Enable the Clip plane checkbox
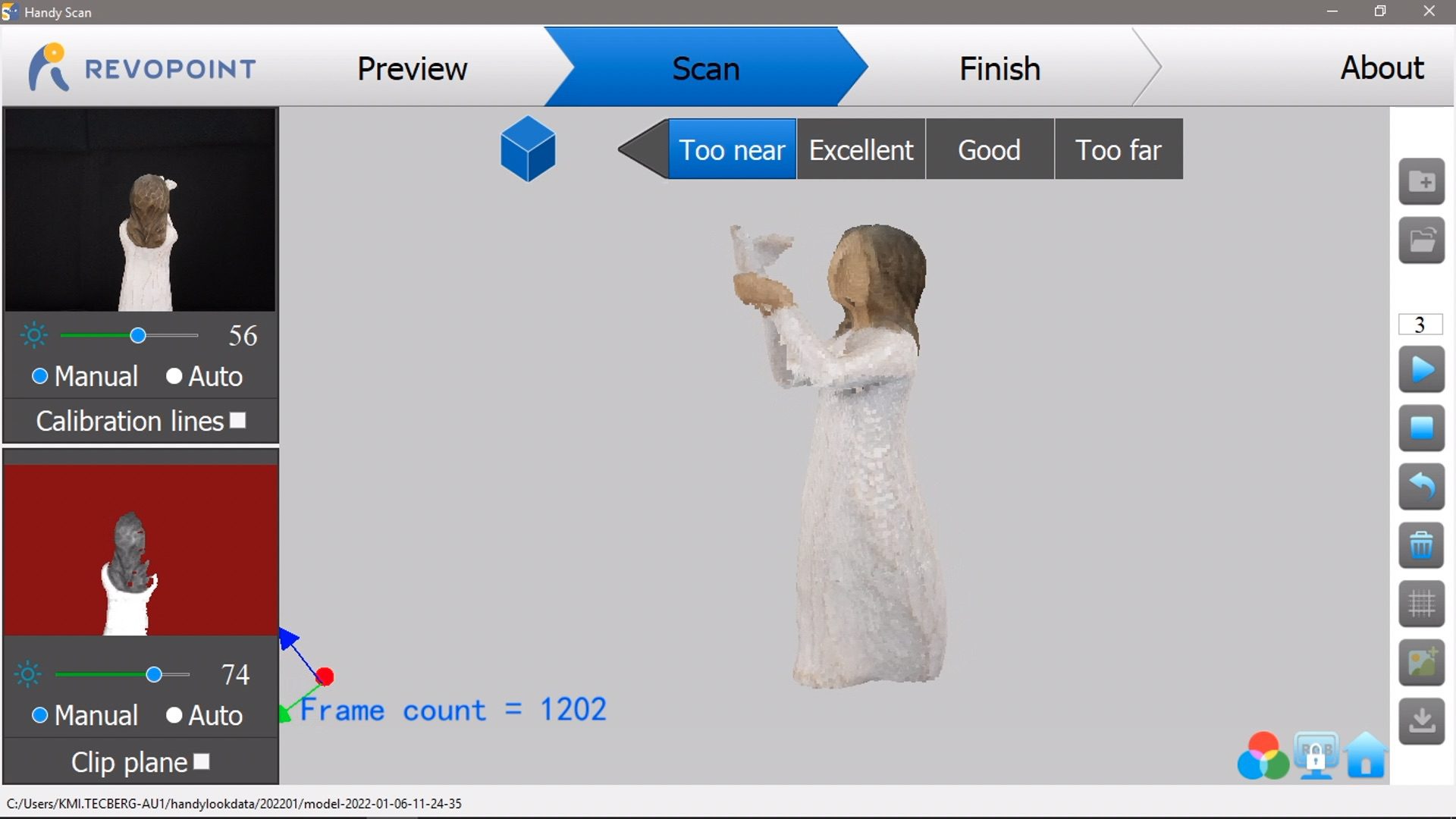The height and width of the screenshot is (819, 1456). 202,761
